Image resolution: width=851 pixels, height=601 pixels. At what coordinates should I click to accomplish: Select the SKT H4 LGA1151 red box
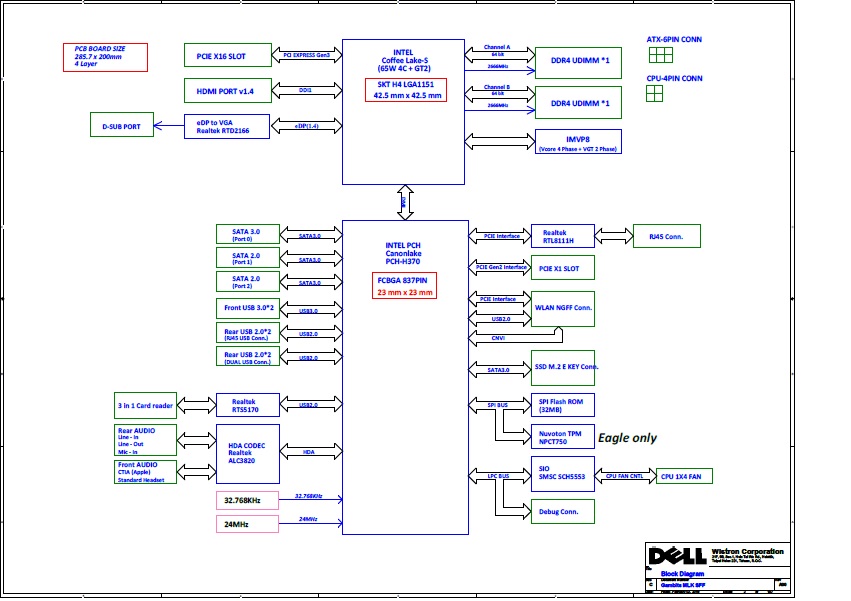(405, 89)
